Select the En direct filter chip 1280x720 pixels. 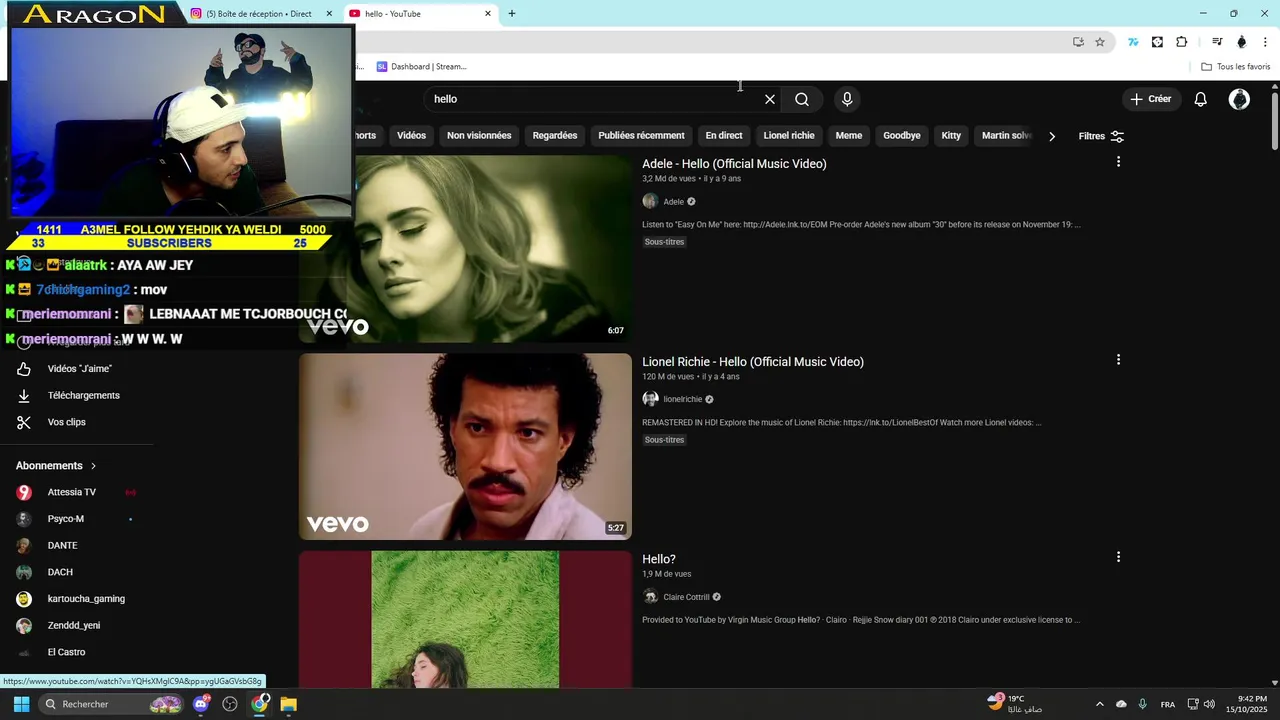click(724, 136)
